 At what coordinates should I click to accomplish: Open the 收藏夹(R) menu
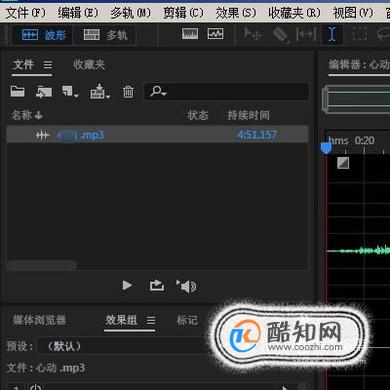pos(294,13)
